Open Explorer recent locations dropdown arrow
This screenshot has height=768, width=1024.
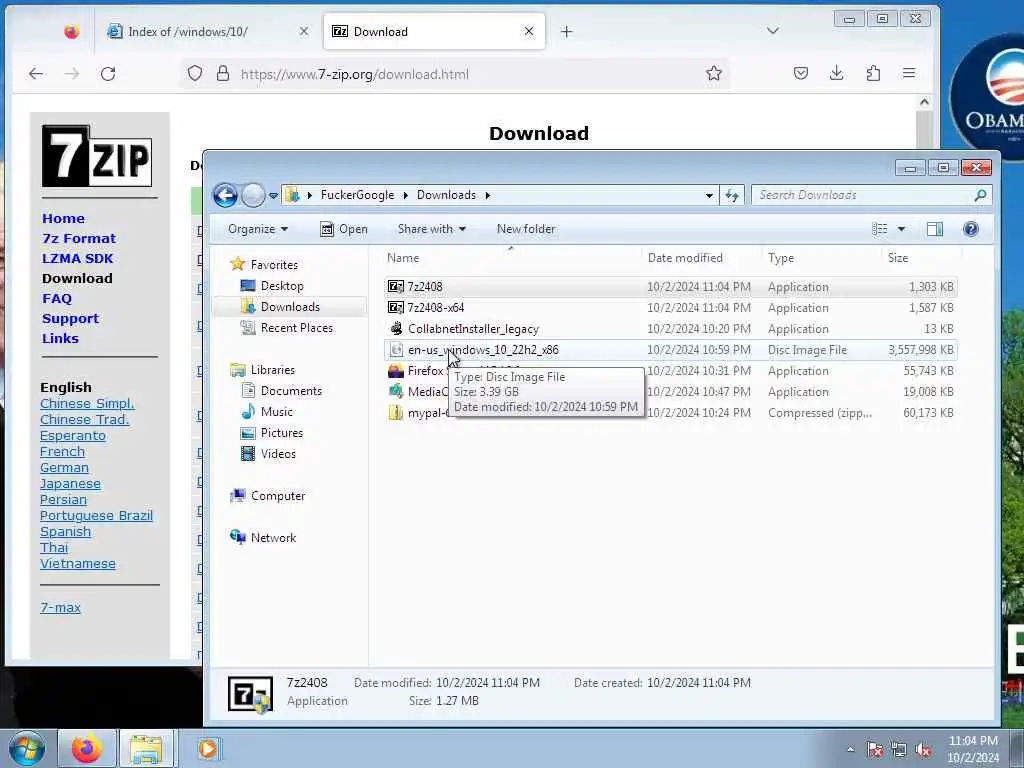tap(274, 195)
